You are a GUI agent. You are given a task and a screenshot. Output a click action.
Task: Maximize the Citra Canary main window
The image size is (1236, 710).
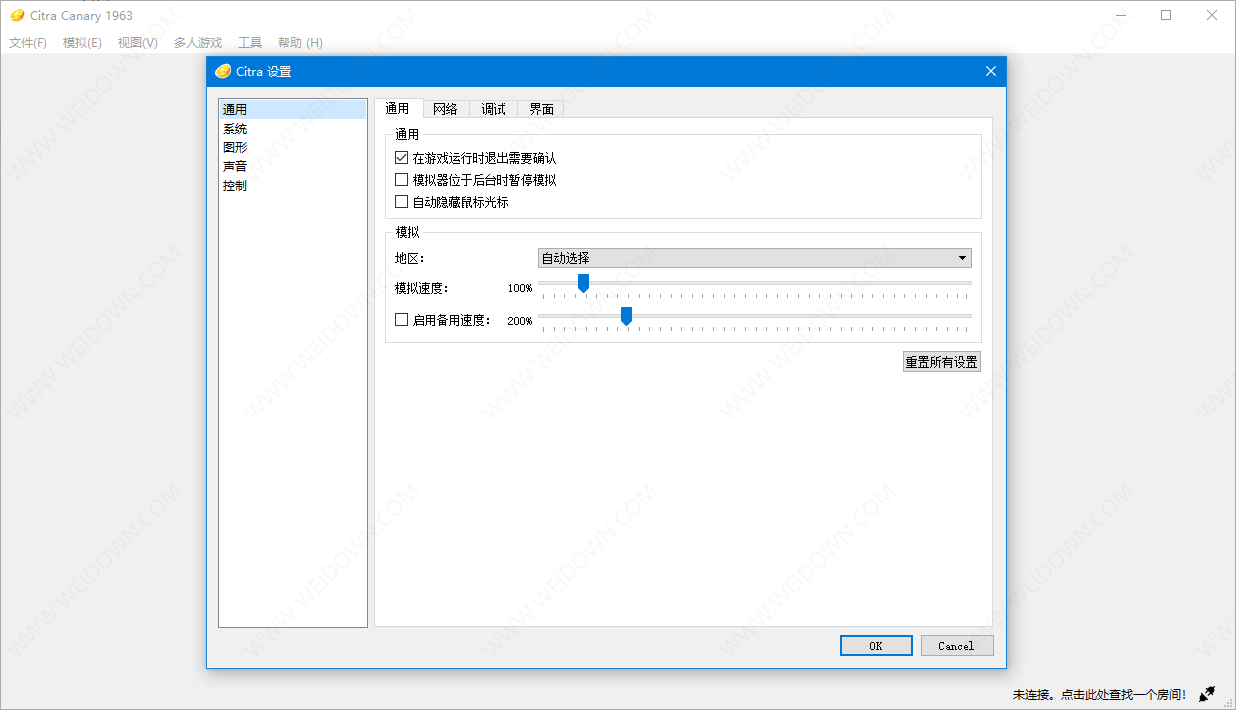1166,15
